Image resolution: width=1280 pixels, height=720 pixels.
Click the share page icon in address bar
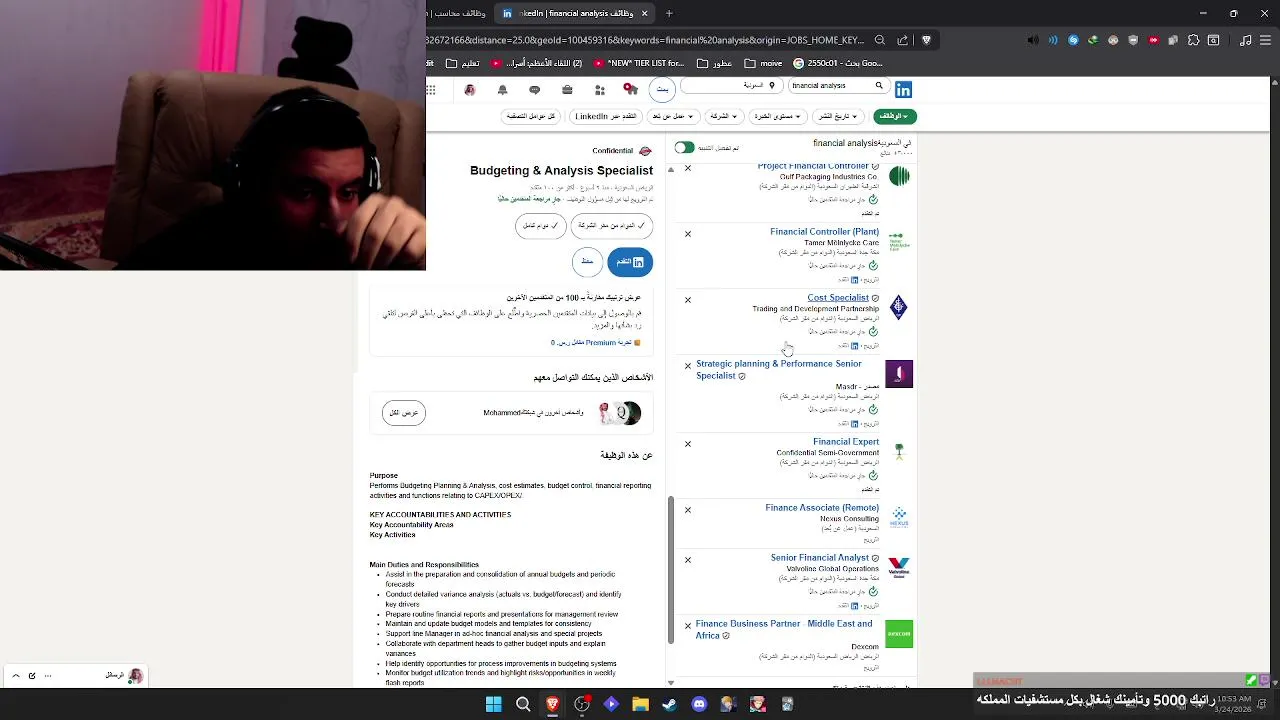point(903,40)
